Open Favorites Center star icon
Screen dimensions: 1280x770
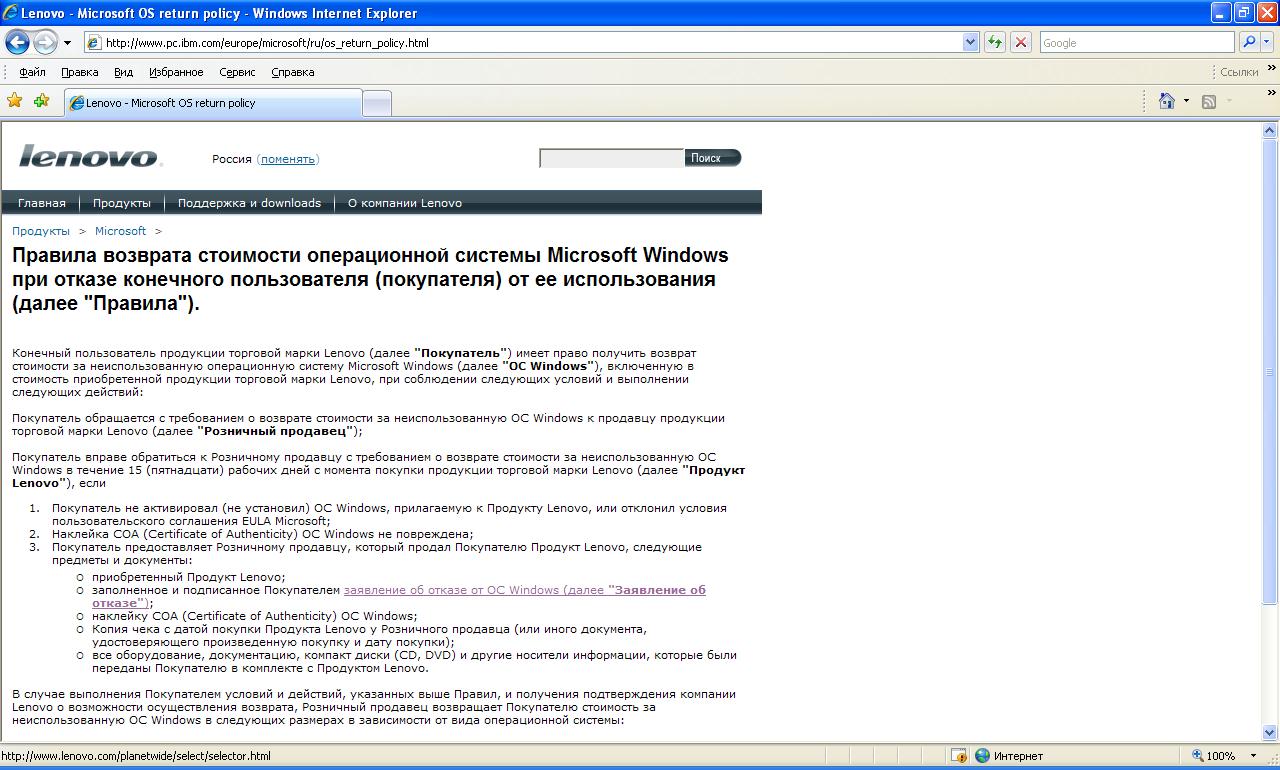coord(15,101)
